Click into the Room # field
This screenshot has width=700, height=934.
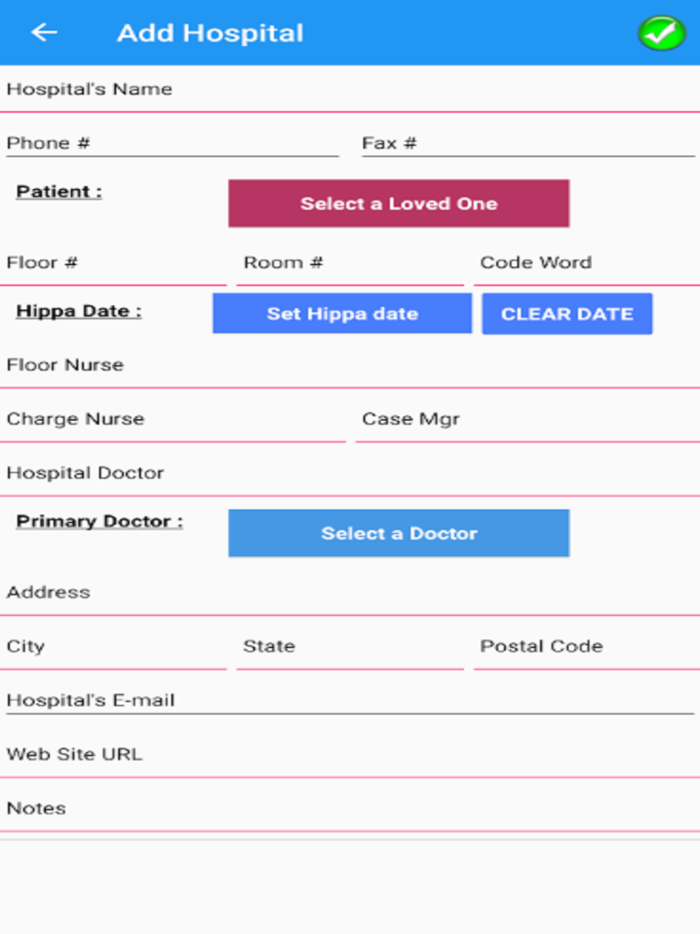[350, 263]
